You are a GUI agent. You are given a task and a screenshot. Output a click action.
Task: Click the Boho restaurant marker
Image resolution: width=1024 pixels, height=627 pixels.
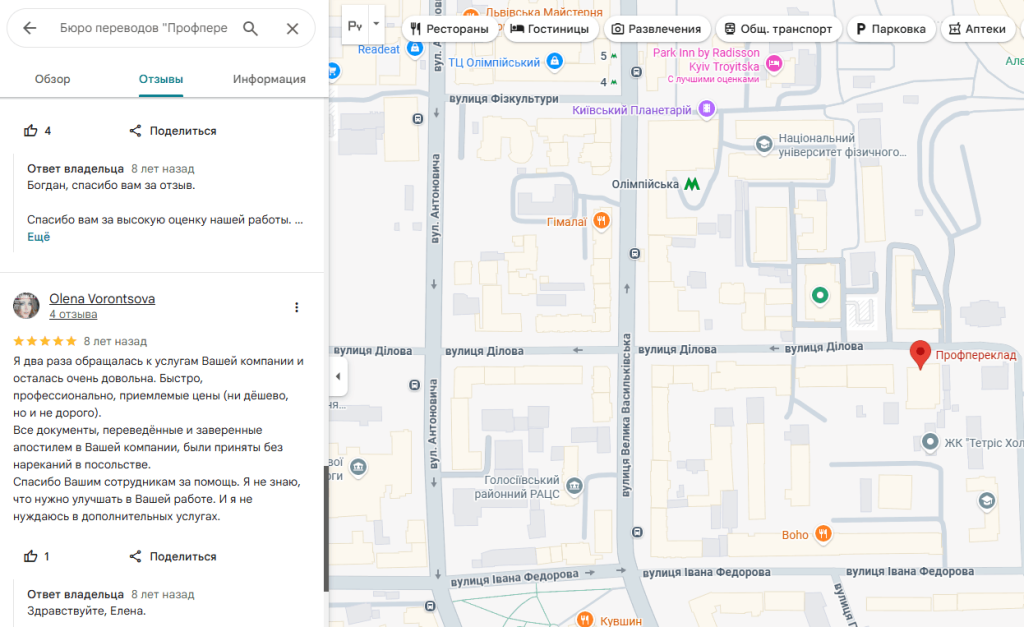(x=823, y=534)
